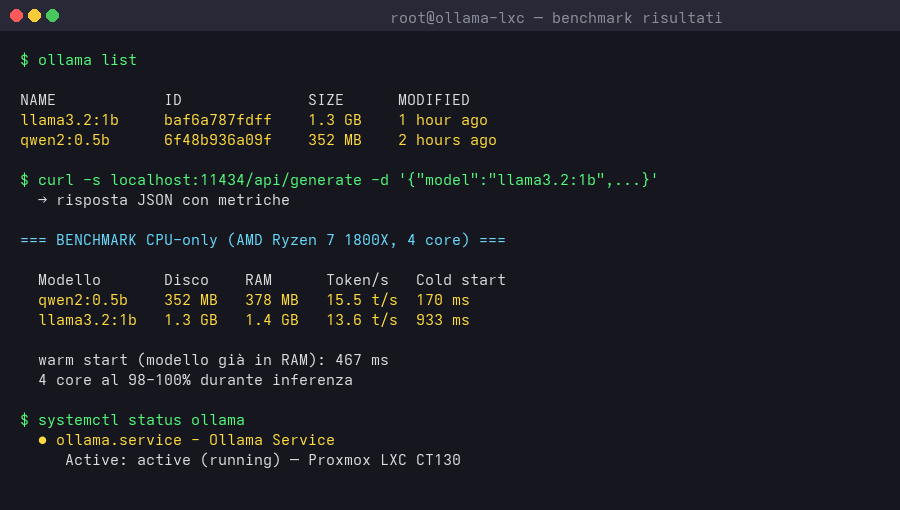This screenshot has height=510, width=900.
Task: Click the window title 'root@ollama-lxc — benchmark risultati'
Action: tap(556, 18)
